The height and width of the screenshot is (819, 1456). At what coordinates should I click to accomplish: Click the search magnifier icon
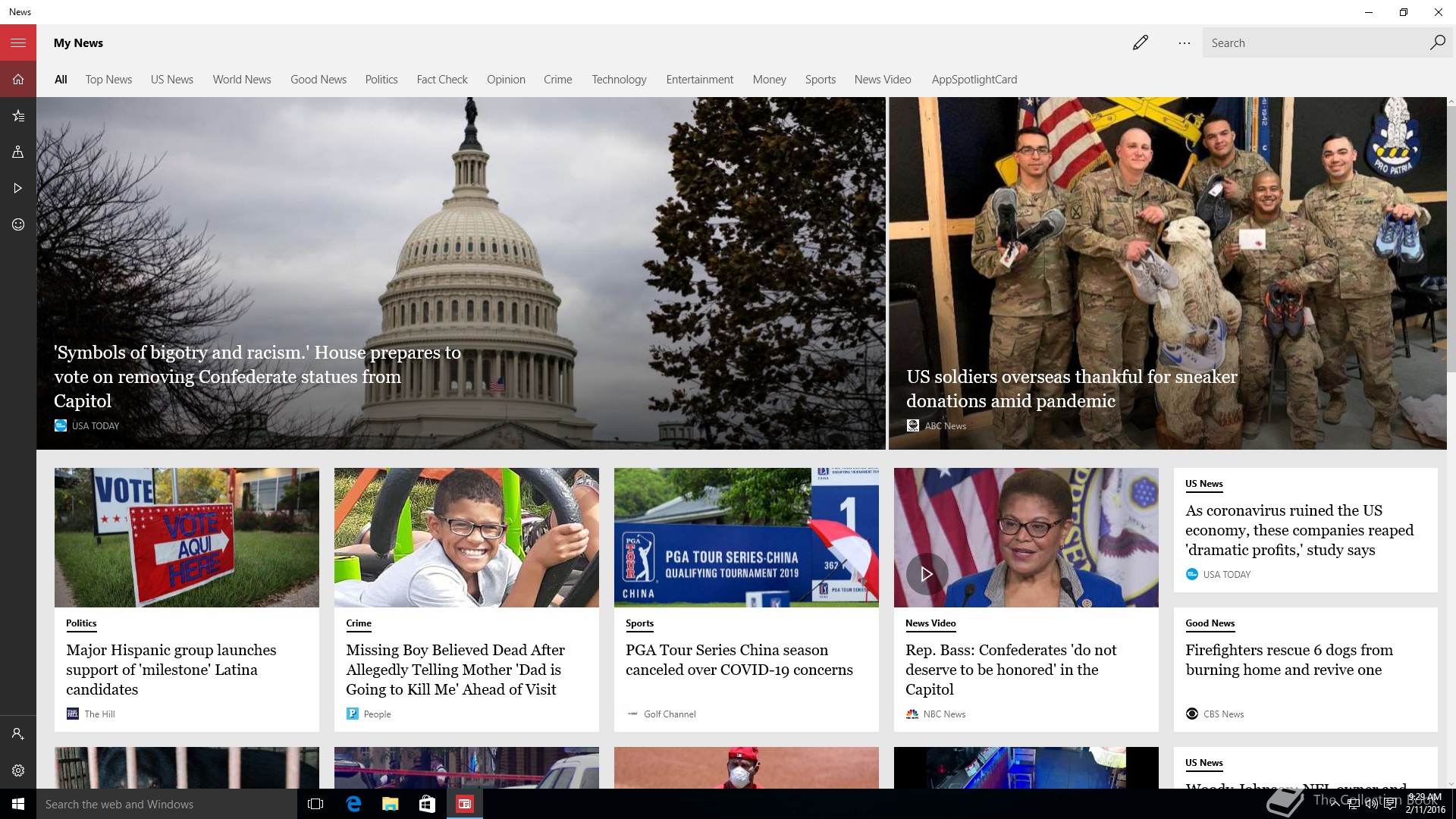point(1437,42)
